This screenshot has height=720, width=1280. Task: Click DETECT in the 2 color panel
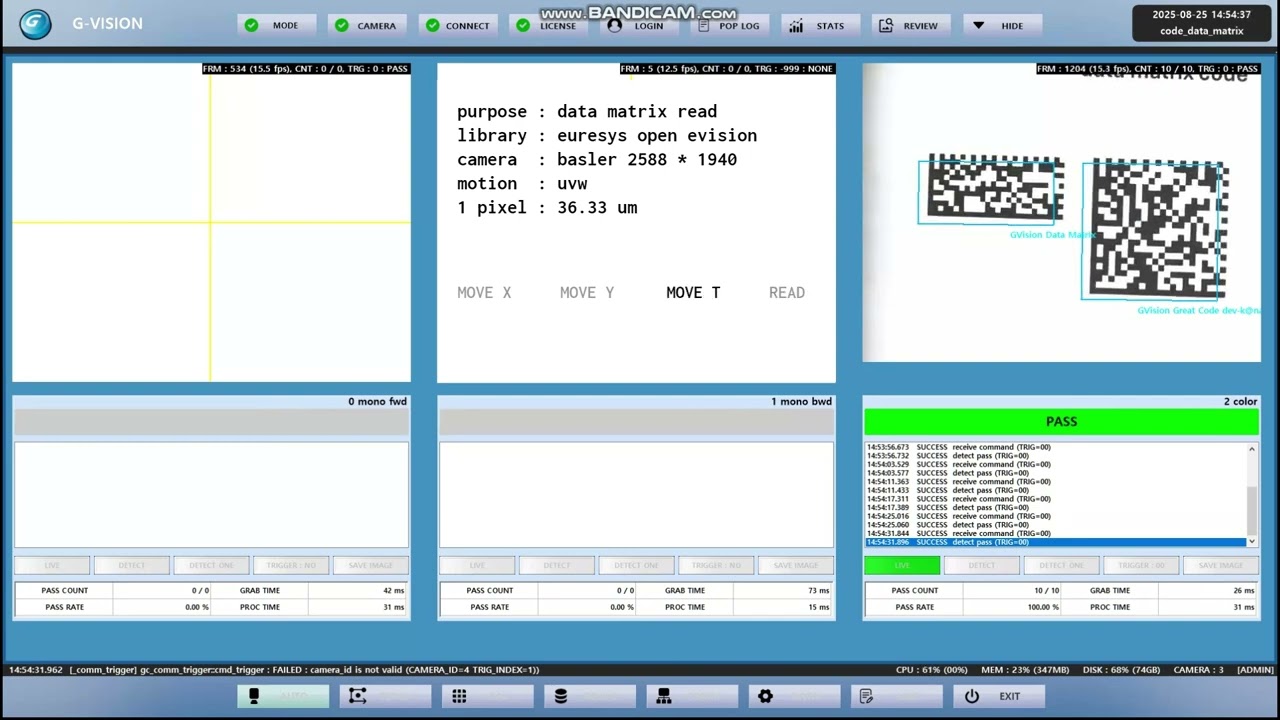pyautogui.click(x=982, y=565)
